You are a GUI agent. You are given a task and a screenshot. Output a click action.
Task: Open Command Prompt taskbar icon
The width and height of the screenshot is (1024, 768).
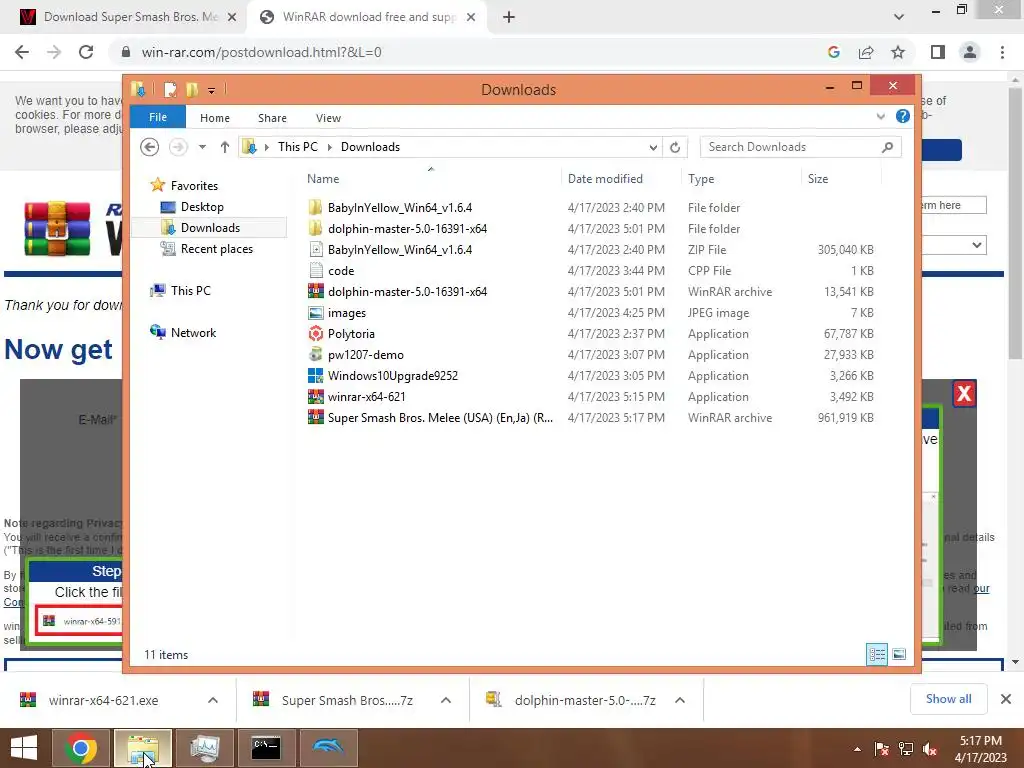pos(266,748)
